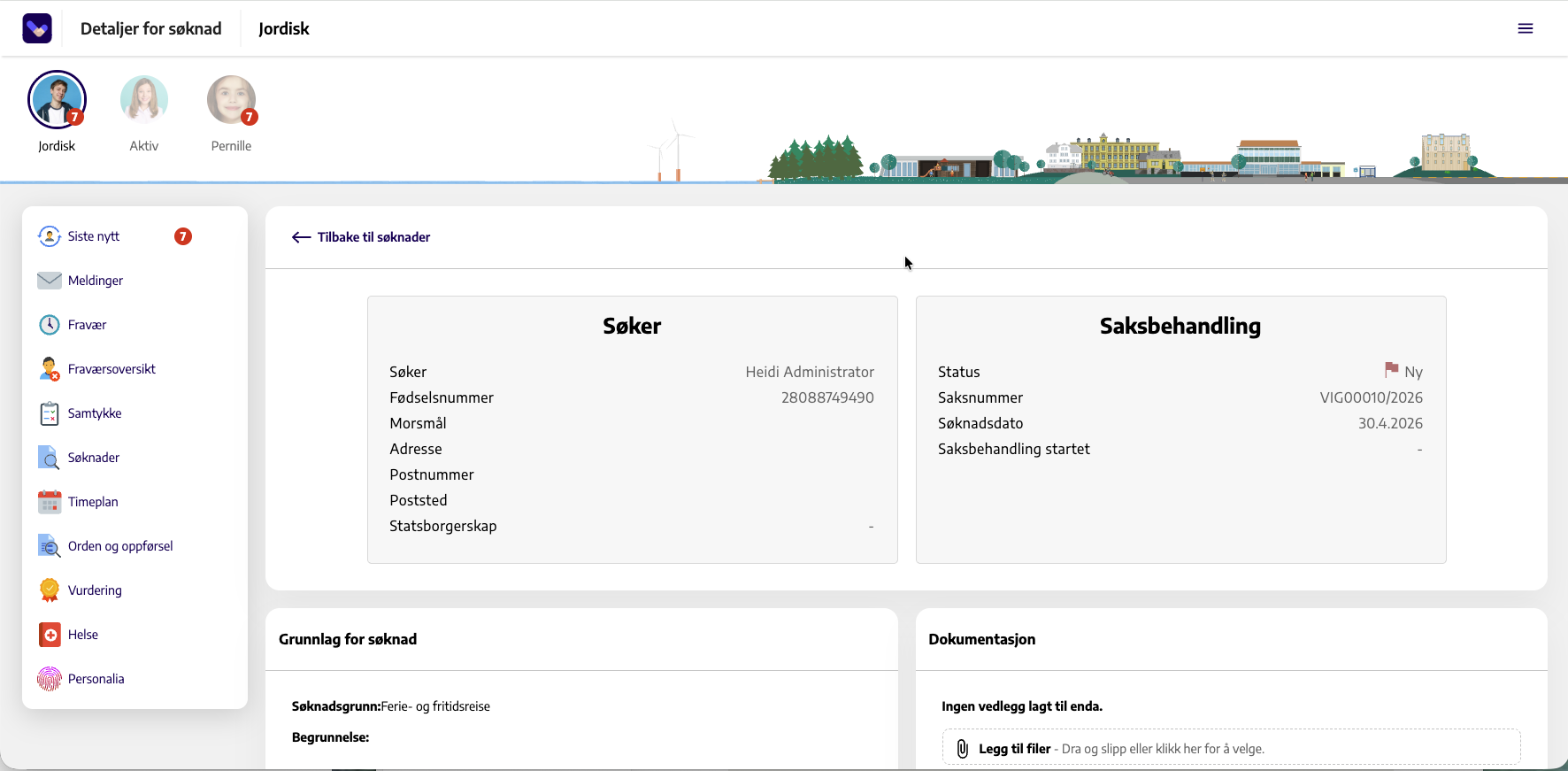Click the Detaljer for søknad title
1568x771 pixels.
151,28
